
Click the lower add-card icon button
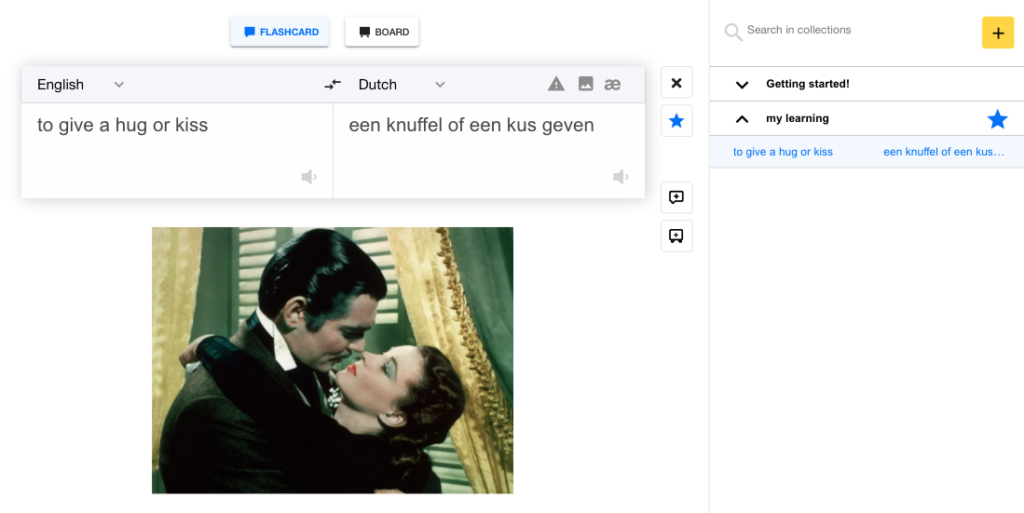pyautogui.click(x=676, y=236)
